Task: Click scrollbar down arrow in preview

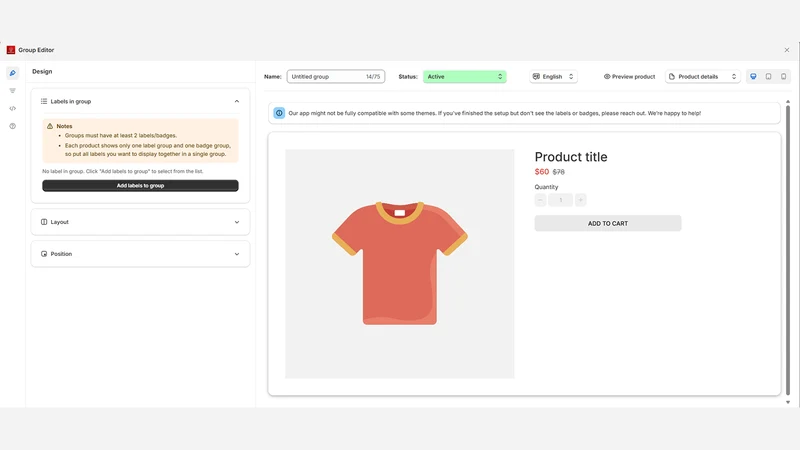Action: pyautogui.click(x=788, y=402)
